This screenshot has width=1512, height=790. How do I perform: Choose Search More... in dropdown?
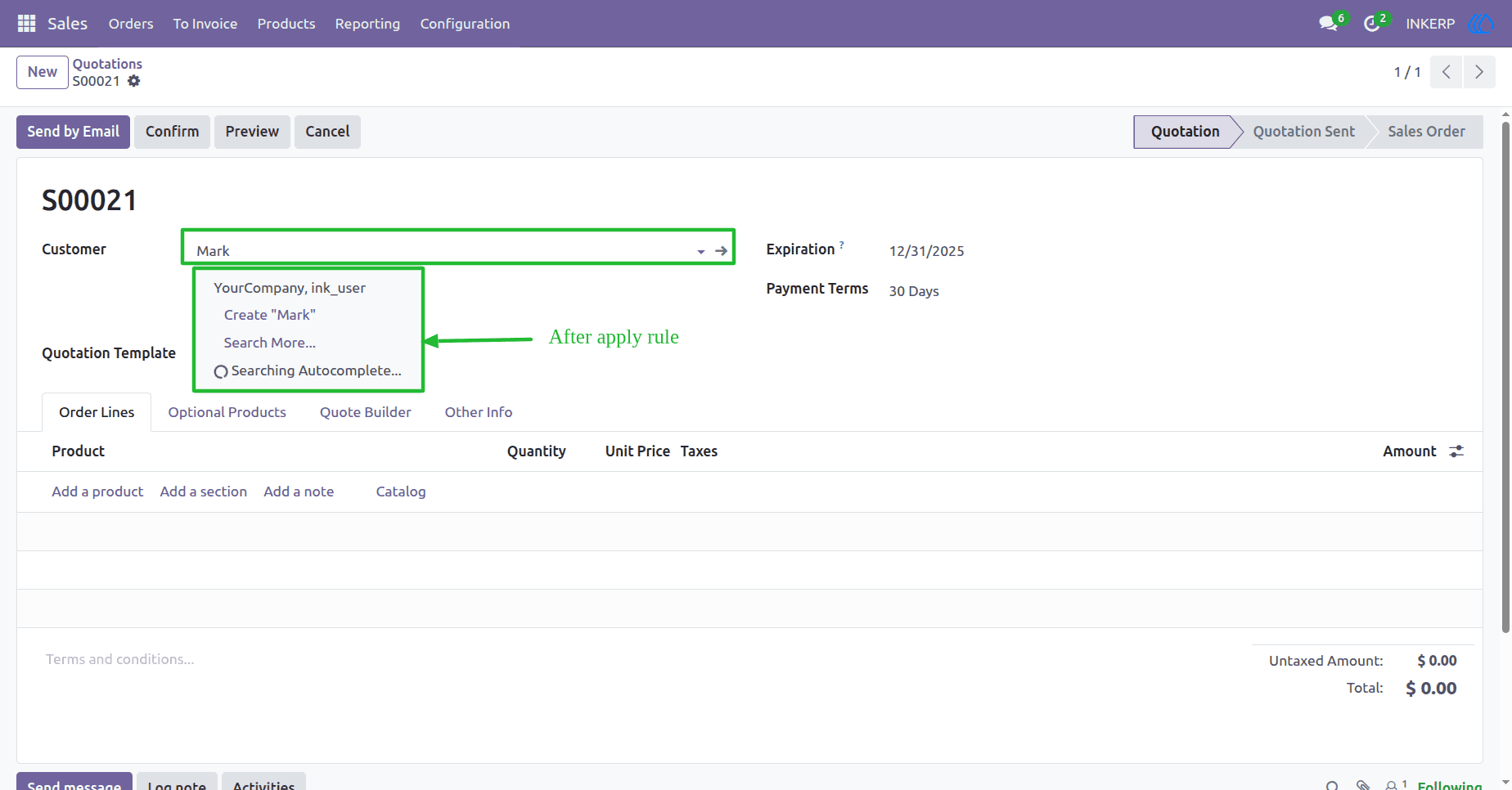[270, 343]
